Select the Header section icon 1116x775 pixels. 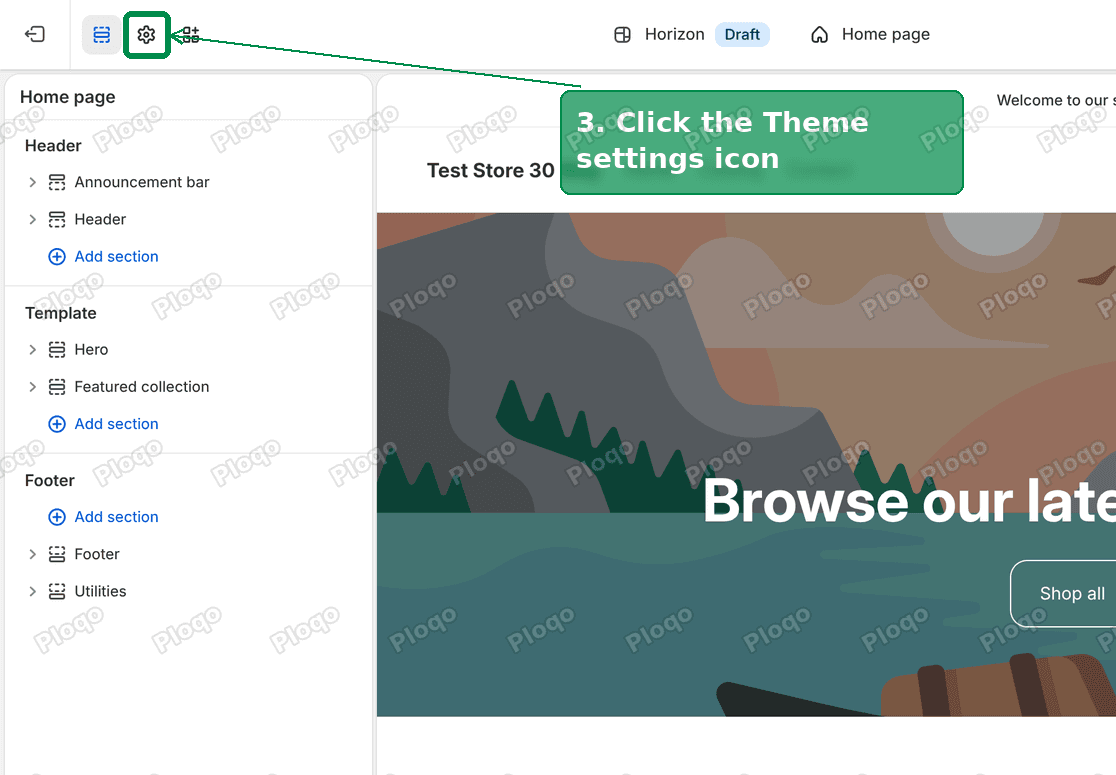tap(57, 219)
